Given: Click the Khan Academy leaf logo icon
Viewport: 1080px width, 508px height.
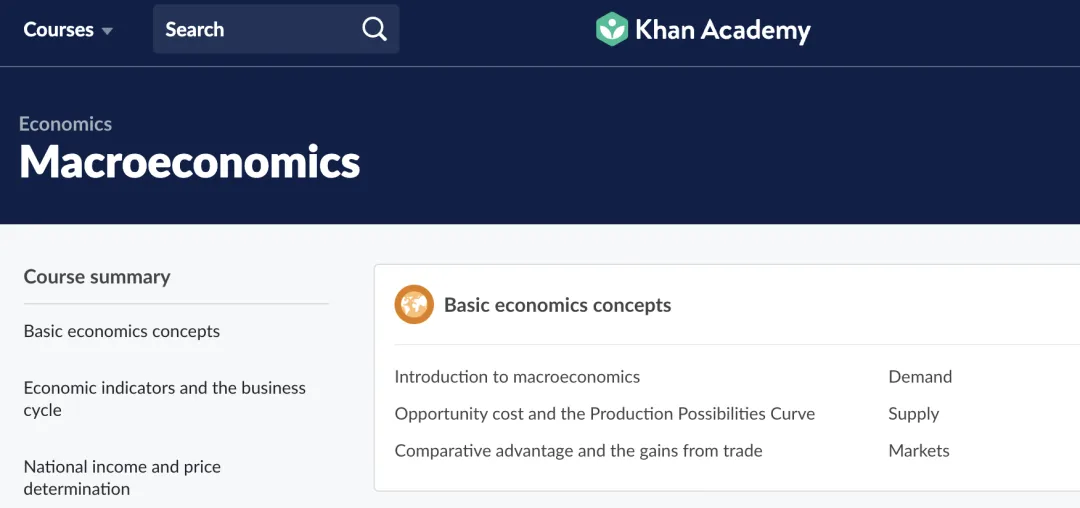Looking at the screenshot, I should coord(611,29).
